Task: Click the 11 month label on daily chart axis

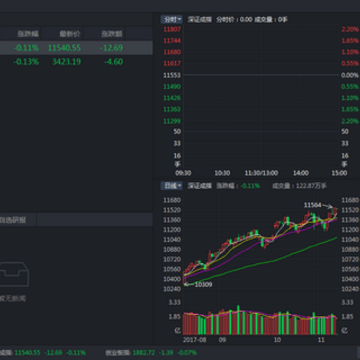Action: click(321, 340)
